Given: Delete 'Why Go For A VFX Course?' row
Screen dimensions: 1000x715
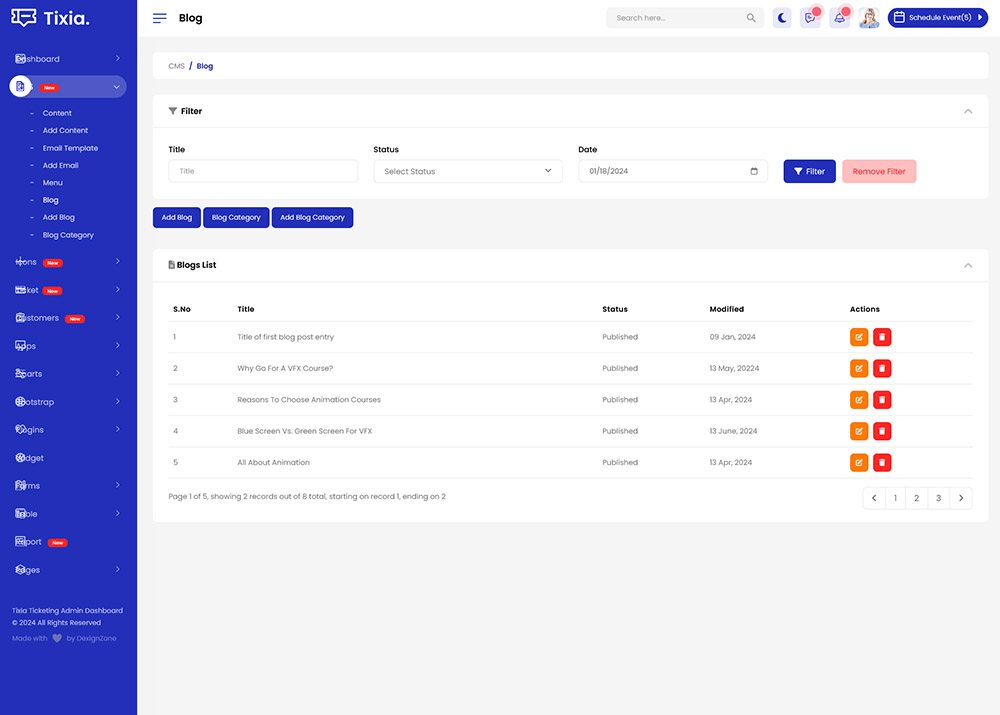Looking at the screenshot, I should click(x=882, y=368).
